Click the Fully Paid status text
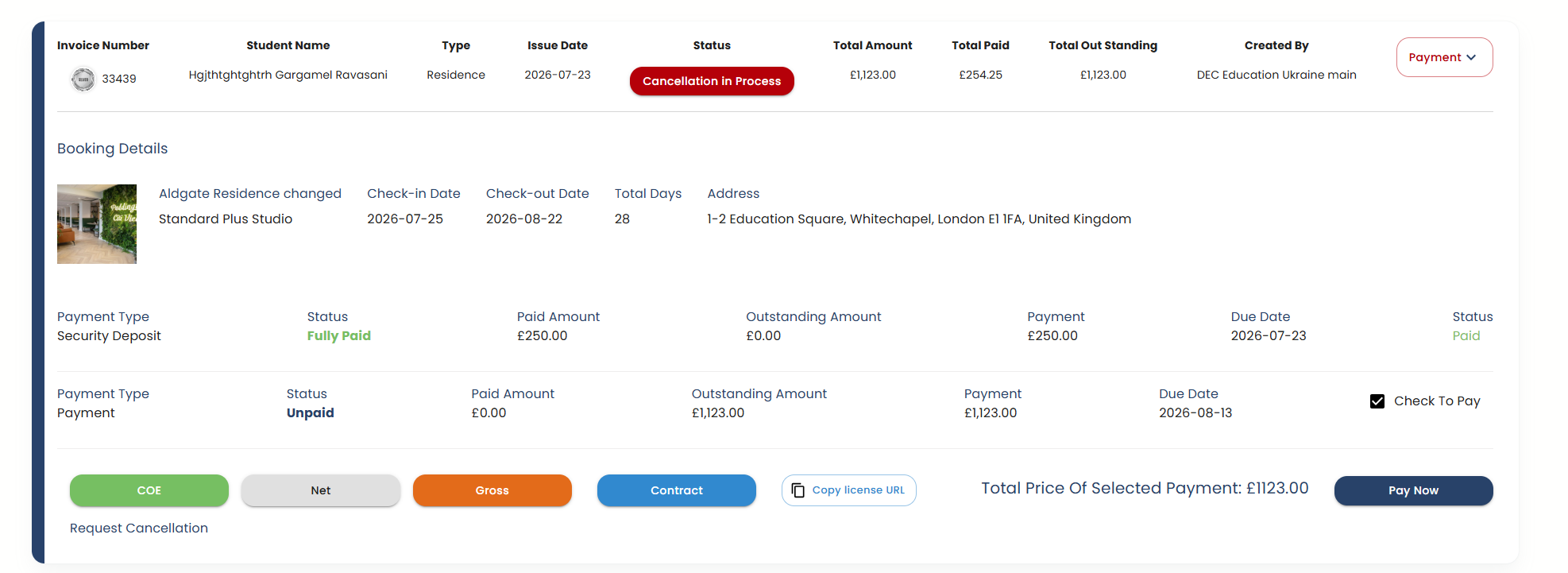This screenshot has height=573, width=1568. point(339,336)
